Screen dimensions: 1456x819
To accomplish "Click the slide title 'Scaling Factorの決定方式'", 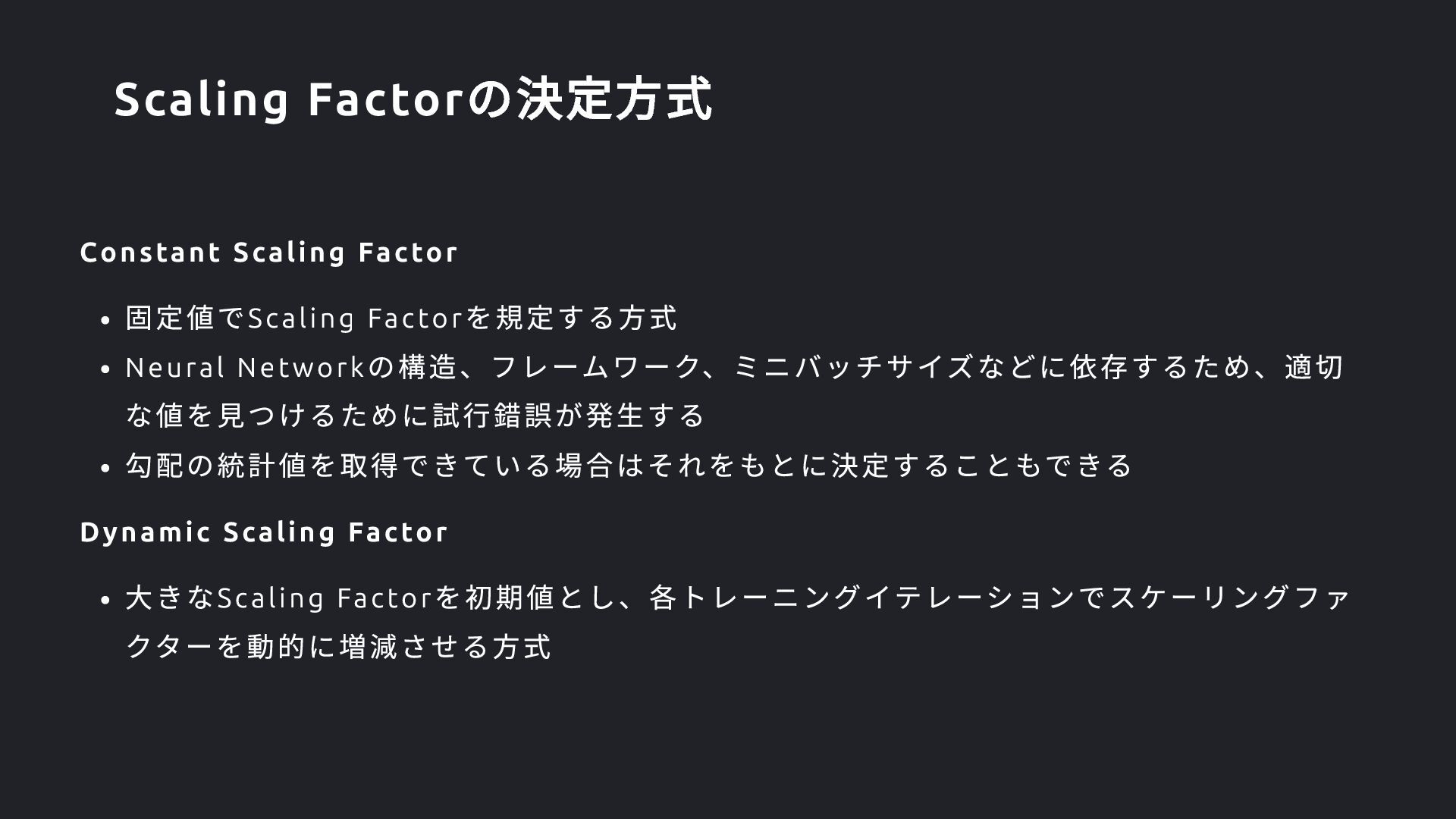I will pos(413,99).
